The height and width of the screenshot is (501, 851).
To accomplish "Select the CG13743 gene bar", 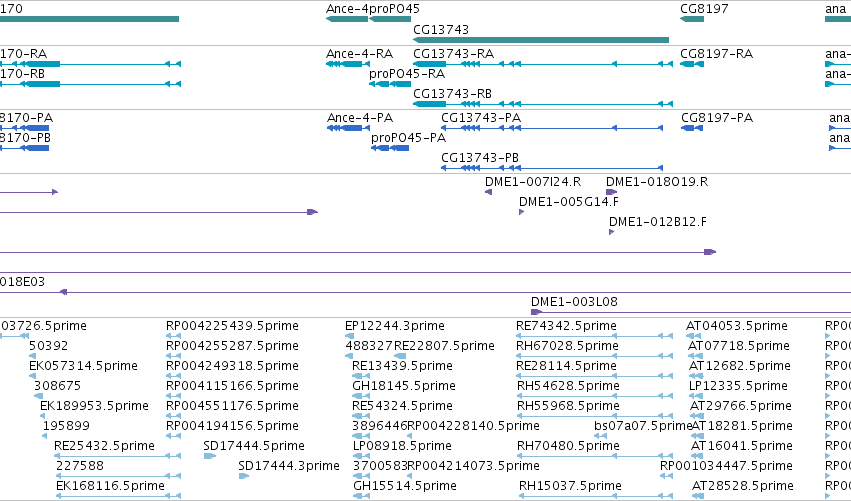I will [541, 40].
